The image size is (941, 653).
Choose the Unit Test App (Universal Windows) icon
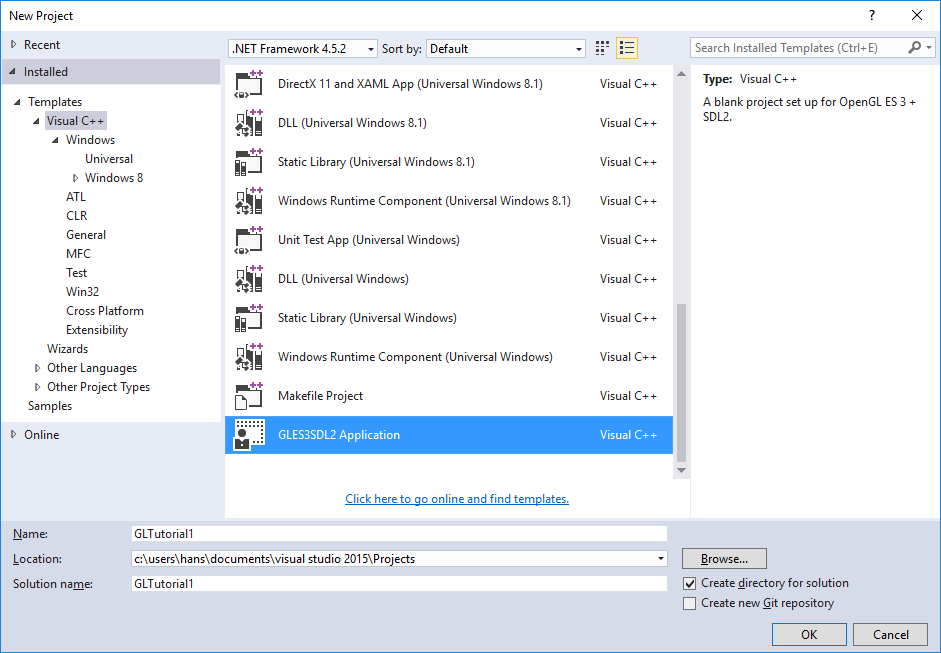tap(249, 240)
